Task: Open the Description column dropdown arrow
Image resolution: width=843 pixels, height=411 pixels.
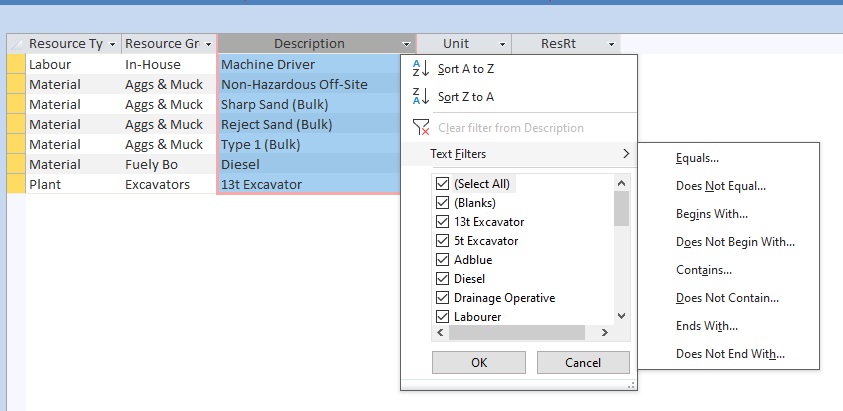Action: [407, 44]
